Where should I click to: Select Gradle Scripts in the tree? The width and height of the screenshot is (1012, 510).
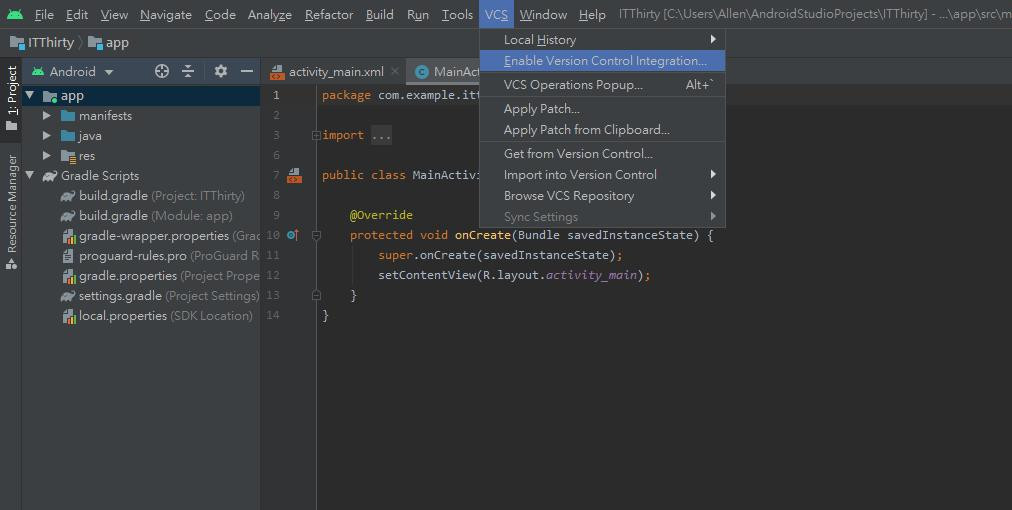(99, 176)
